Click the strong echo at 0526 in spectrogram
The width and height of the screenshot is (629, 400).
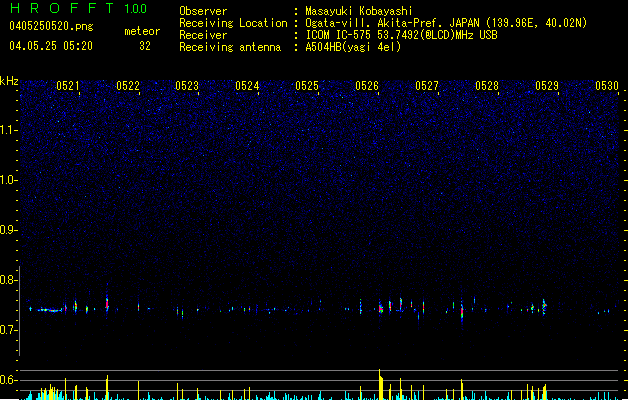[x=381, y=308]
